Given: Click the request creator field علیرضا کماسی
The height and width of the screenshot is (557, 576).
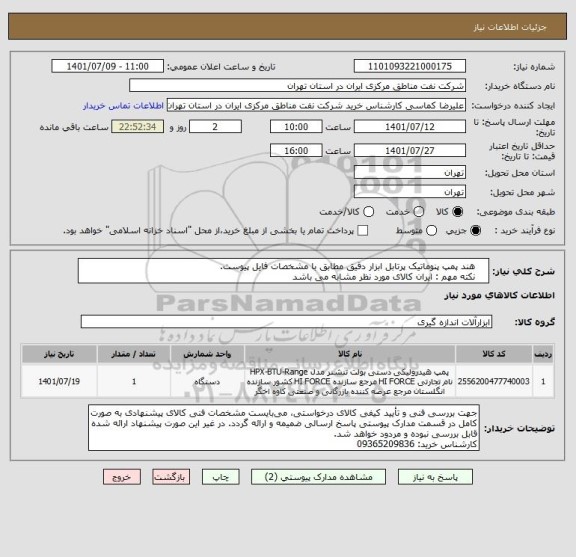Looking at the screenshot, I should coord(316,105).
